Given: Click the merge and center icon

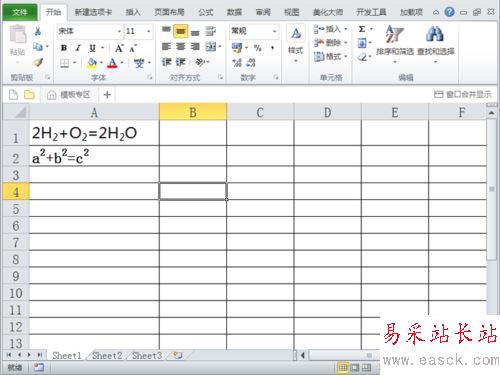Looking at the screenshot, I should tap(211, 47).
